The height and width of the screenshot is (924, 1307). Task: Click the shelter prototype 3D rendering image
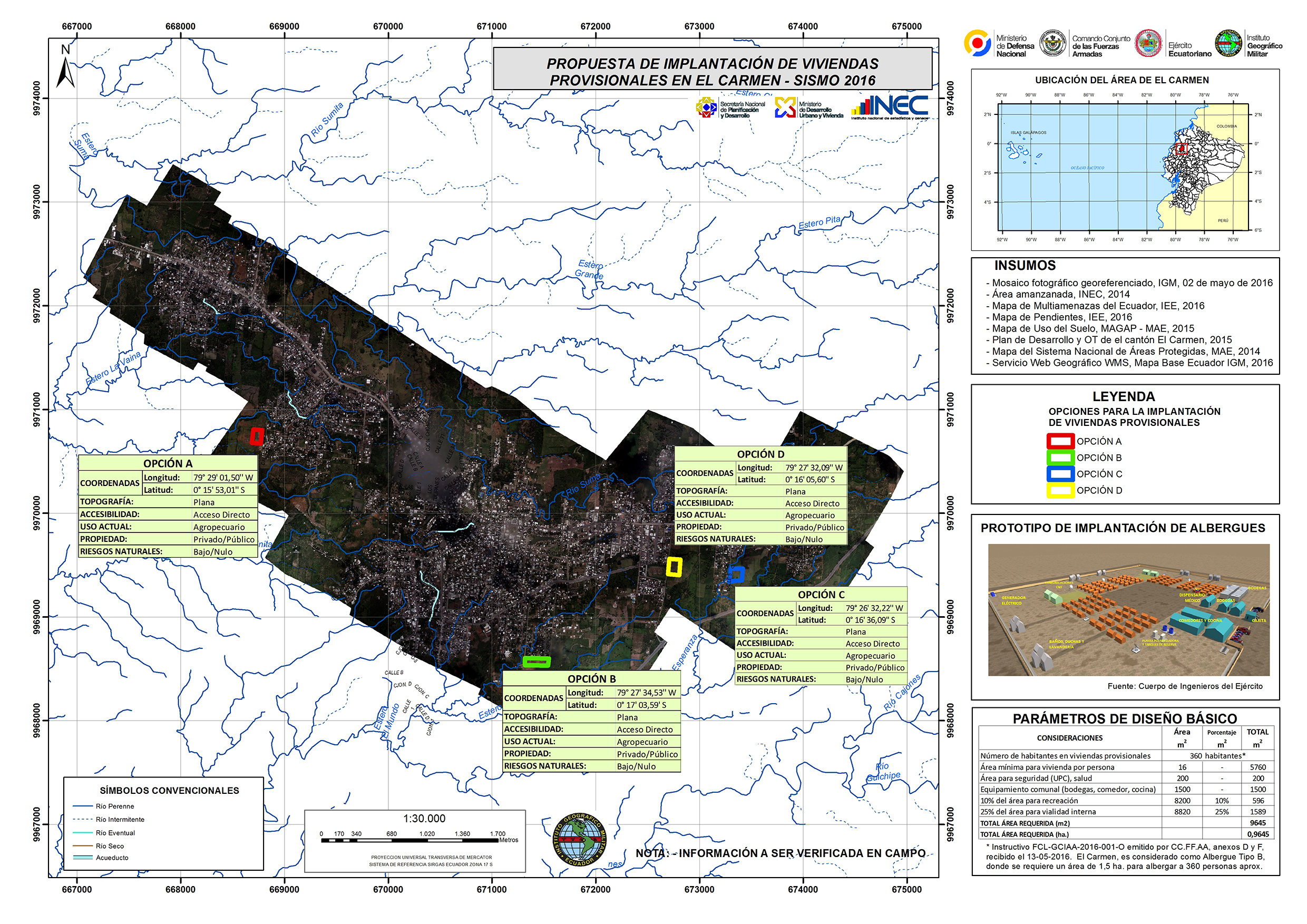(x=1128, y=610)
